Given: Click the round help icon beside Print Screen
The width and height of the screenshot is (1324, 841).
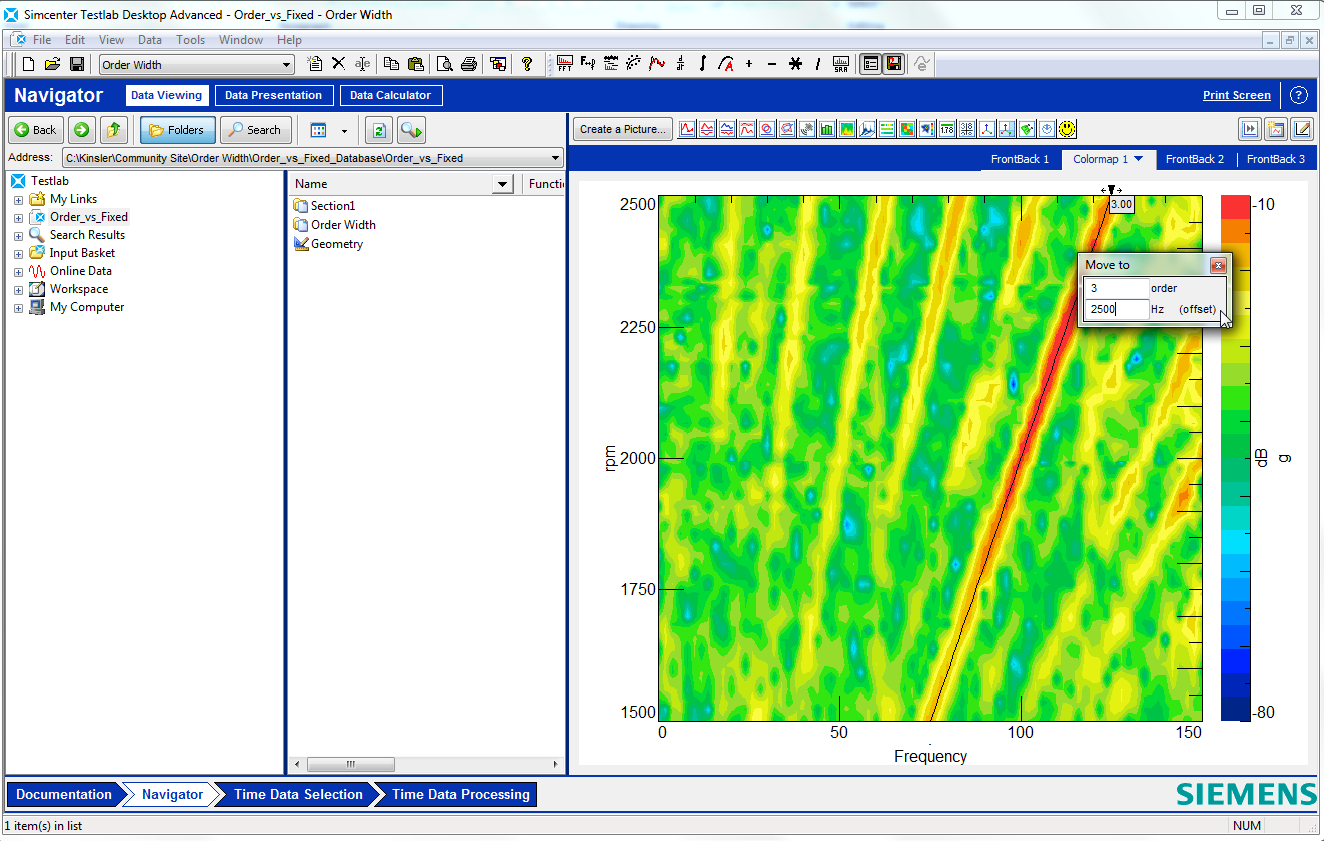Looking at the screenshot, I should [1298, 96].
